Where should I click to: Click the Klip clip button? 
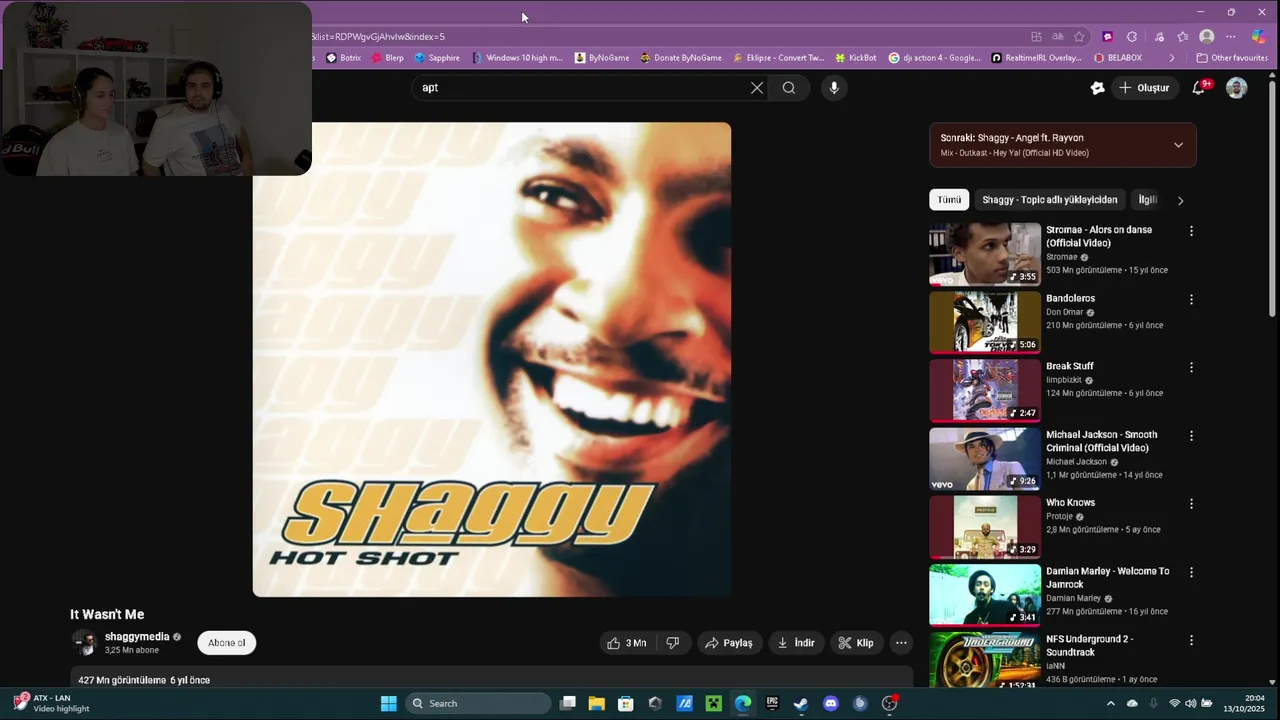[856, 643]
